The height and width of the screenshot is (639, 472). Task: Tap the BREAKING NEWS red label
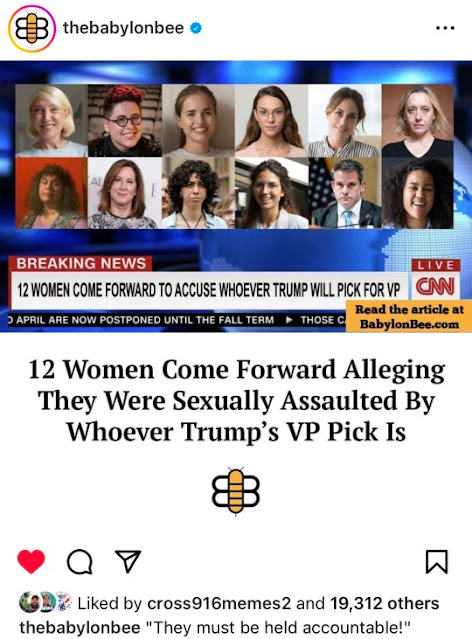[81, 264]
